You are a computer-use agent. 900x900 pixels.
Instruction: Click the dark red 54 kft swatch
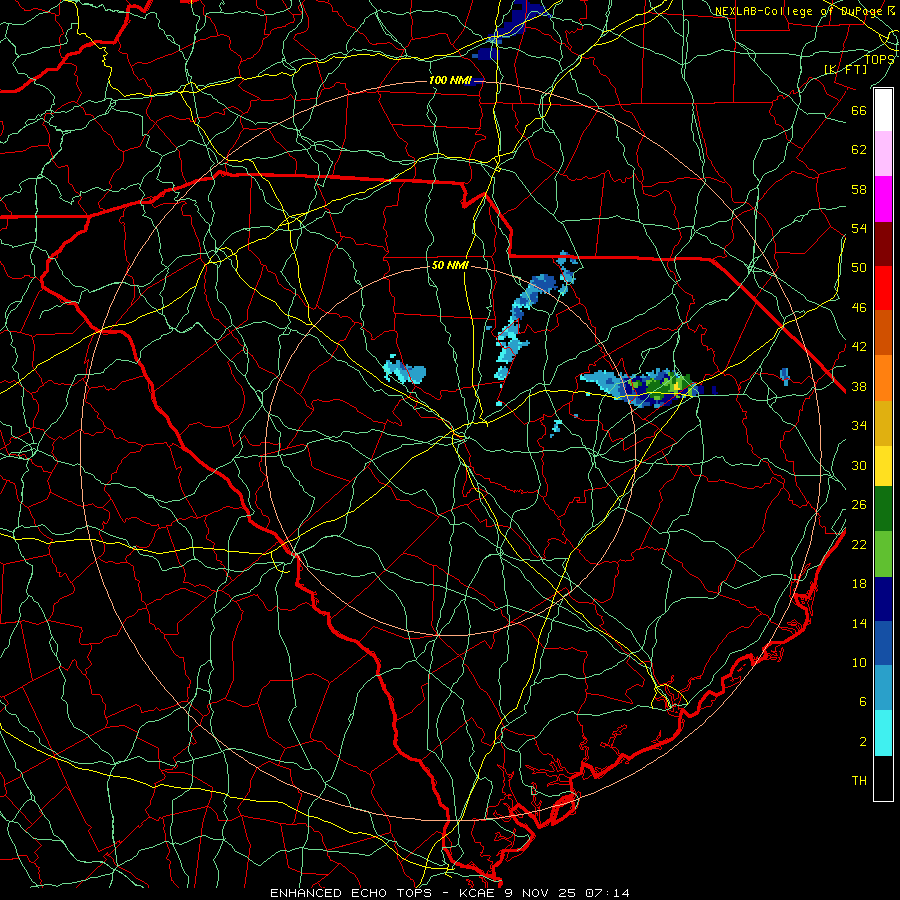pyautogui.click(x=883, y=243)
